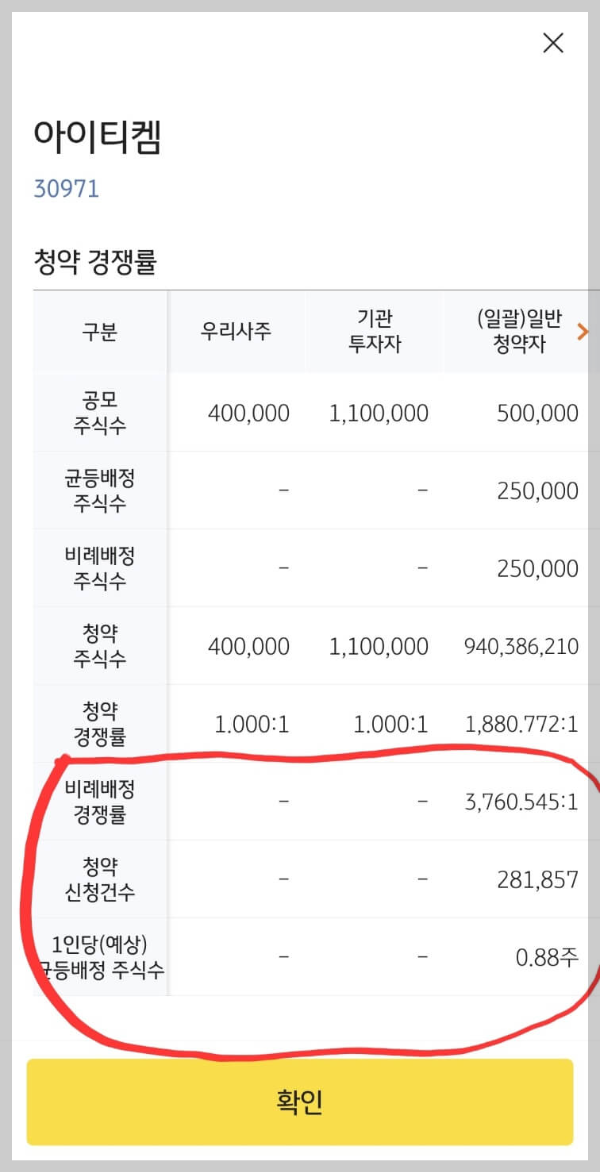
Task: Select the 아이티켐 title text
Action: [x=96, y=135]
